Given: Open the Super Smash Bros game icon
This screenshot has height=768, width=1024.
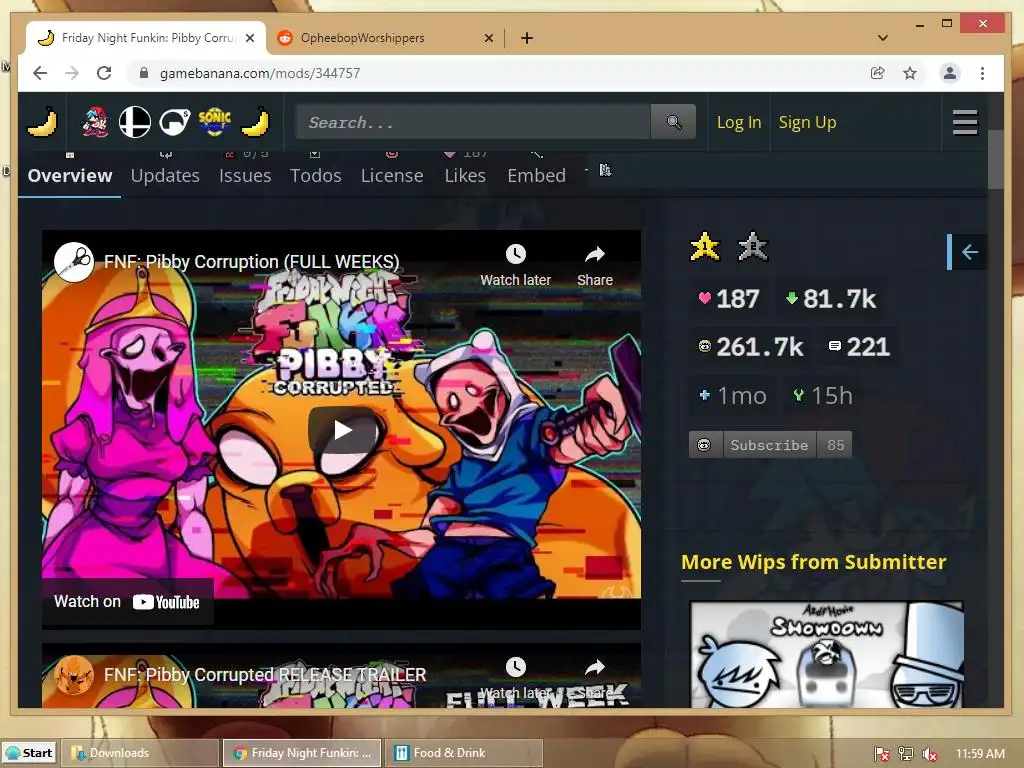Looking at the screenshot, I should click(135, 122).
